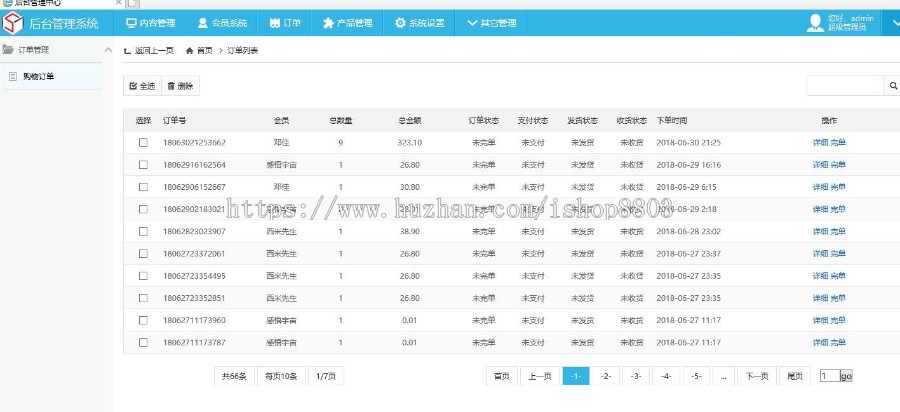Viewport: 900px width, 412px height.
Task: Open 详细 for order 18062823023907
Action: pos(820,231)
